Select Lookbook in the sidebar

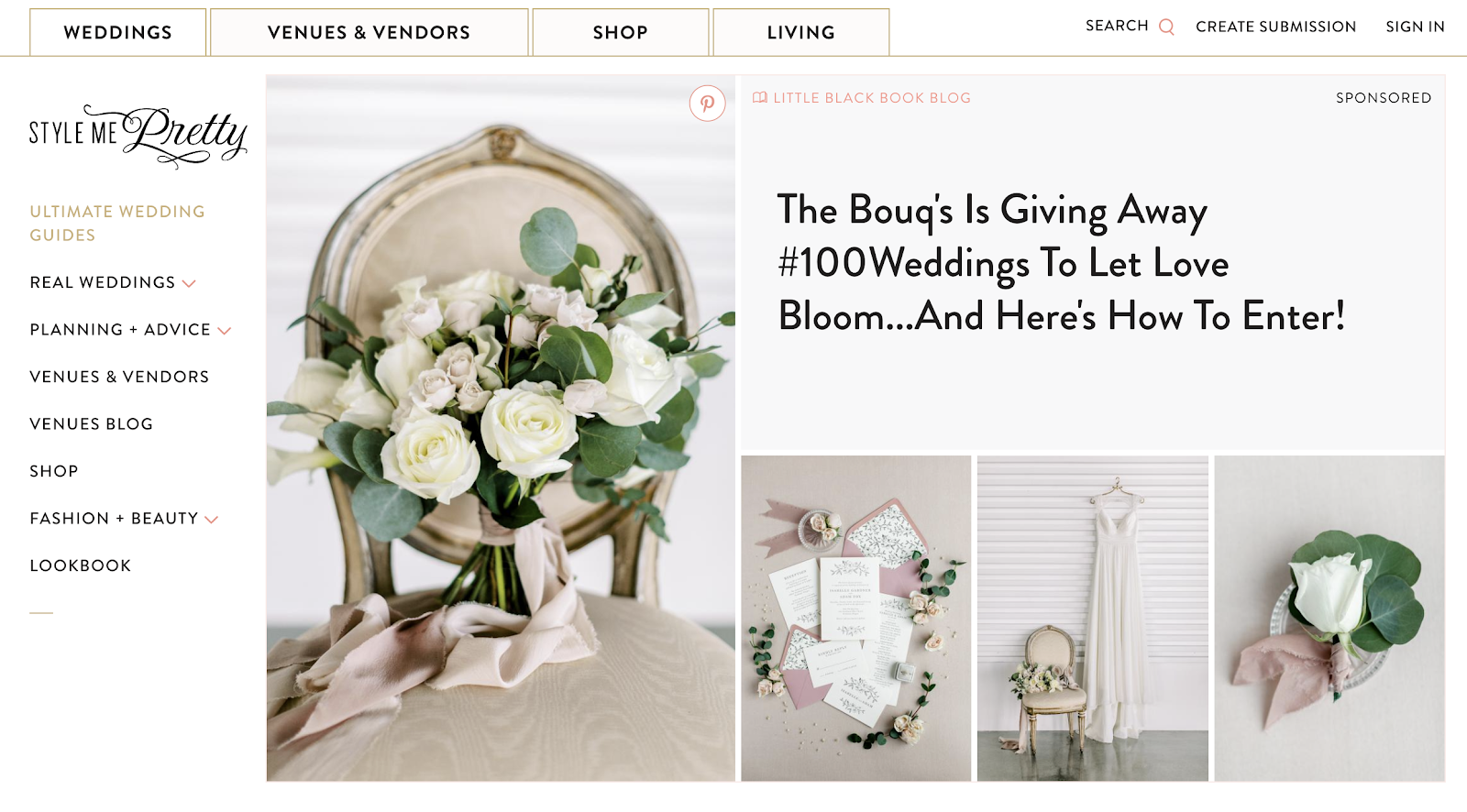coord(81,565)
